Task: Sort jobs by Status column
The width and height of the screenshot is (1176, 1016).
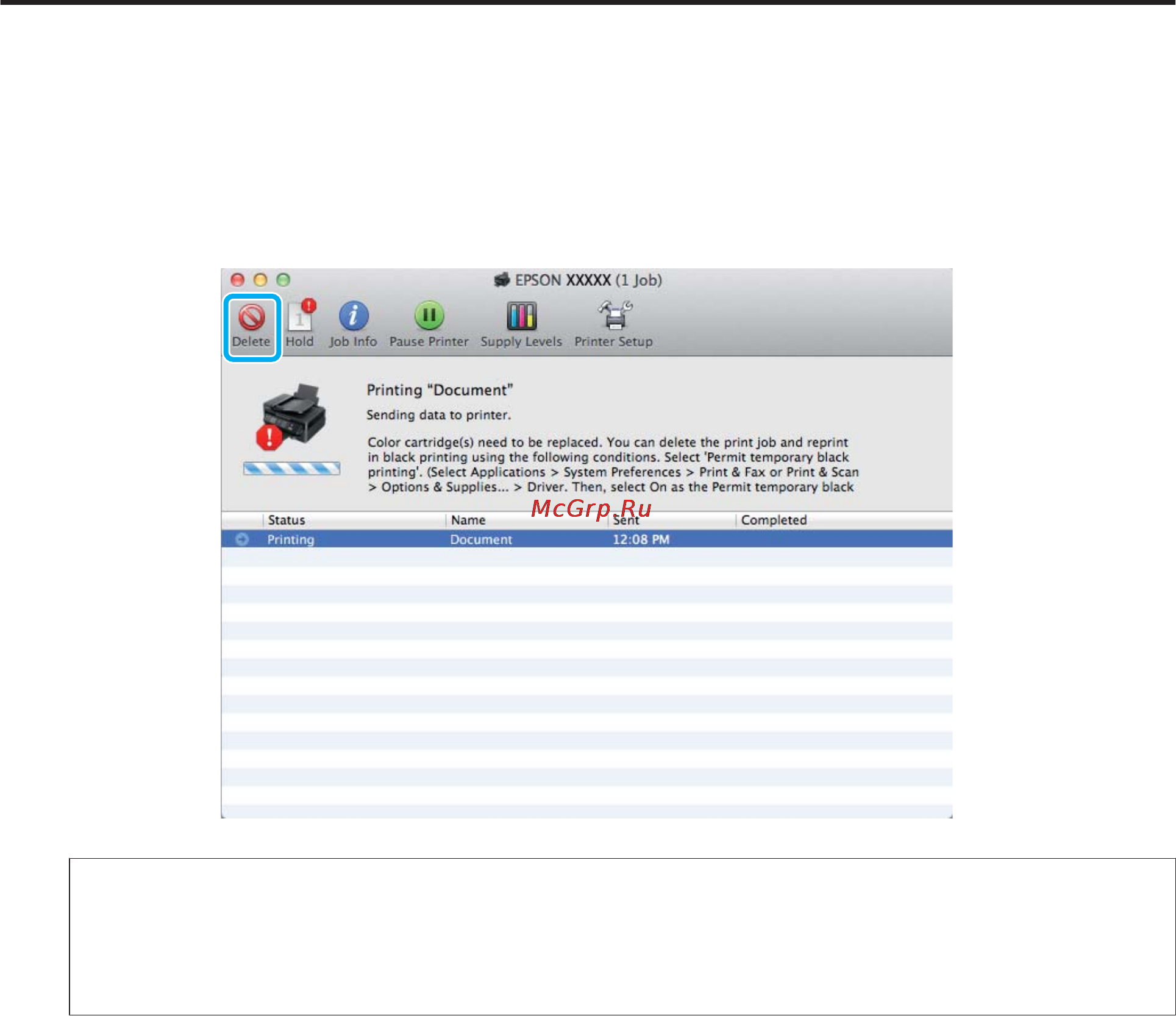Action: (x=354, y=520)
